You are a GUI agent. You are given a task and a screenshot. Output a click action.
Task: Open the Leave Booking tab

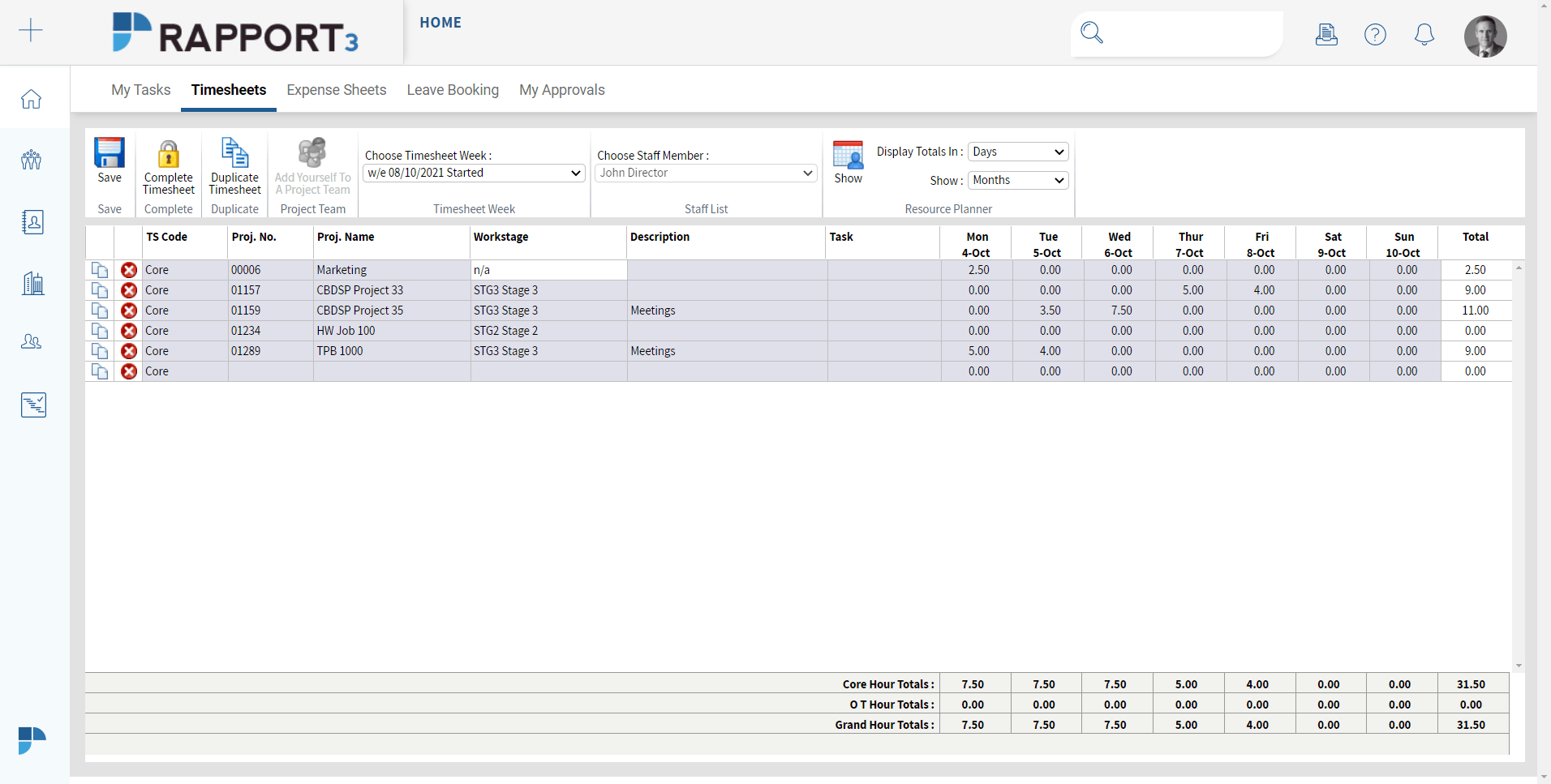click(x=452, y=89)
